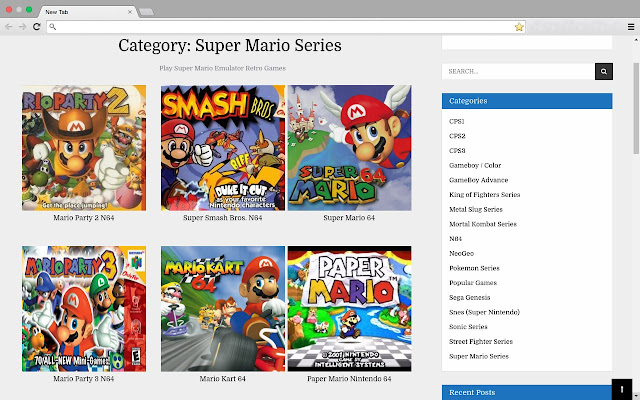This screenshot has height=400, width=640.
Task: Open the GameBoy Advance category
Action: point(478,180)
